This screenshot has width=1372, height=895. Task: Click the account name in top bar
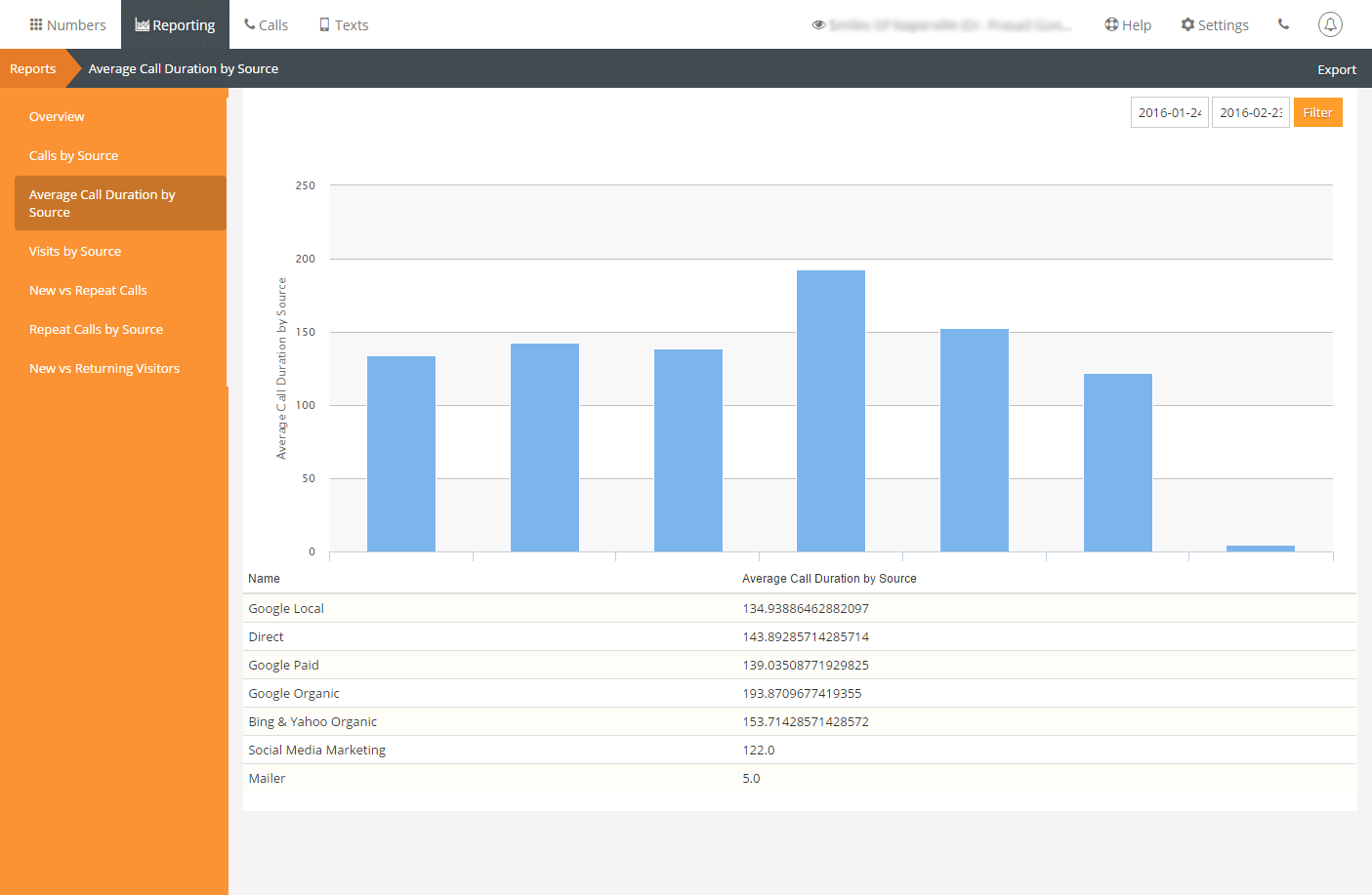950,24
